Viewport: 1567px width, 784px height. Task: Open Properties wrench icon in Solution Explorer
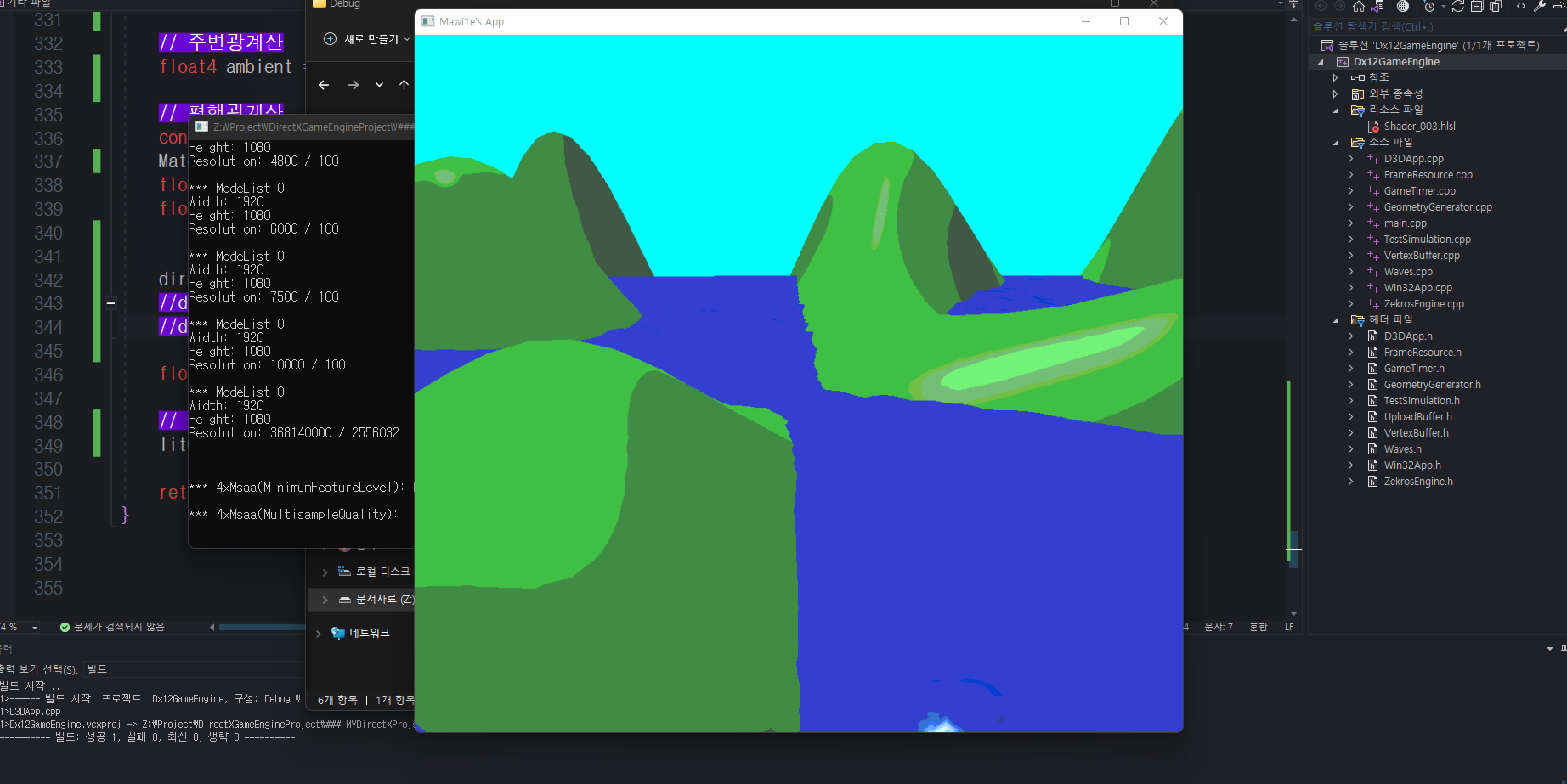tap(1540, 6)
